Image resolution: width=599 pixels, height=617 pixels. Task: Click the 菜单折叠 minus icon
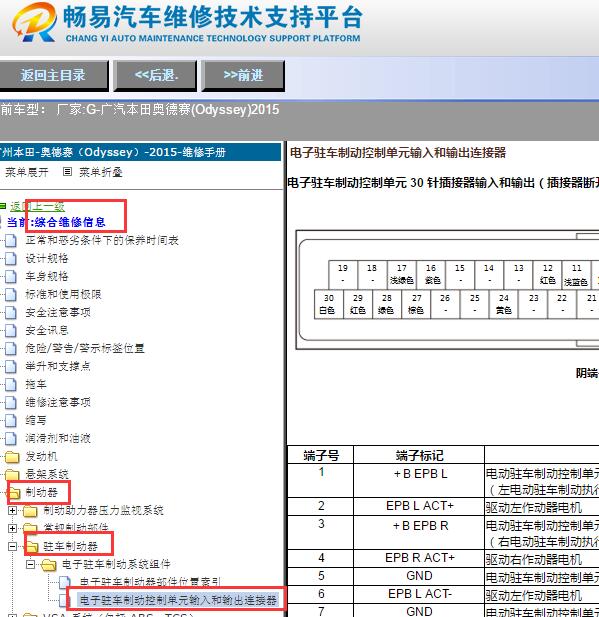(x=67, y=172)
